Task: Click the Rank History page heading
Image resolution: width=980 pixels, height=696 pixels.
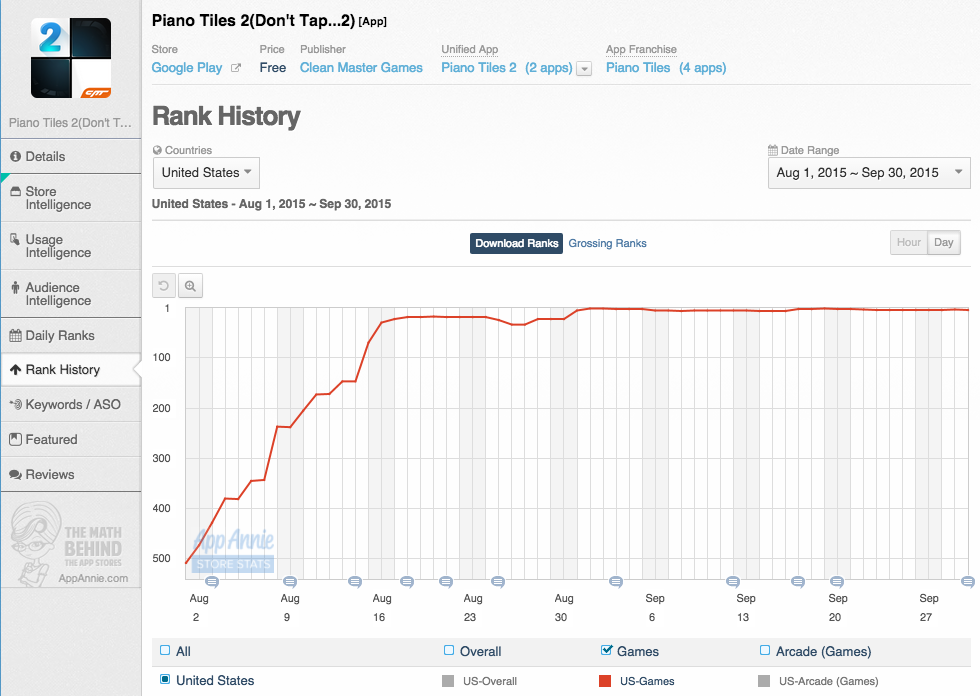Action: 226,116
